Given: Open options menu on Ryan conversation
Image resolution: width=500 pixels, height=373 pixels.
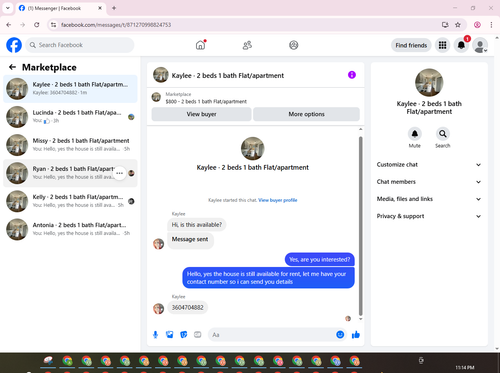Looking at the screenshot, I should point(119,173).
